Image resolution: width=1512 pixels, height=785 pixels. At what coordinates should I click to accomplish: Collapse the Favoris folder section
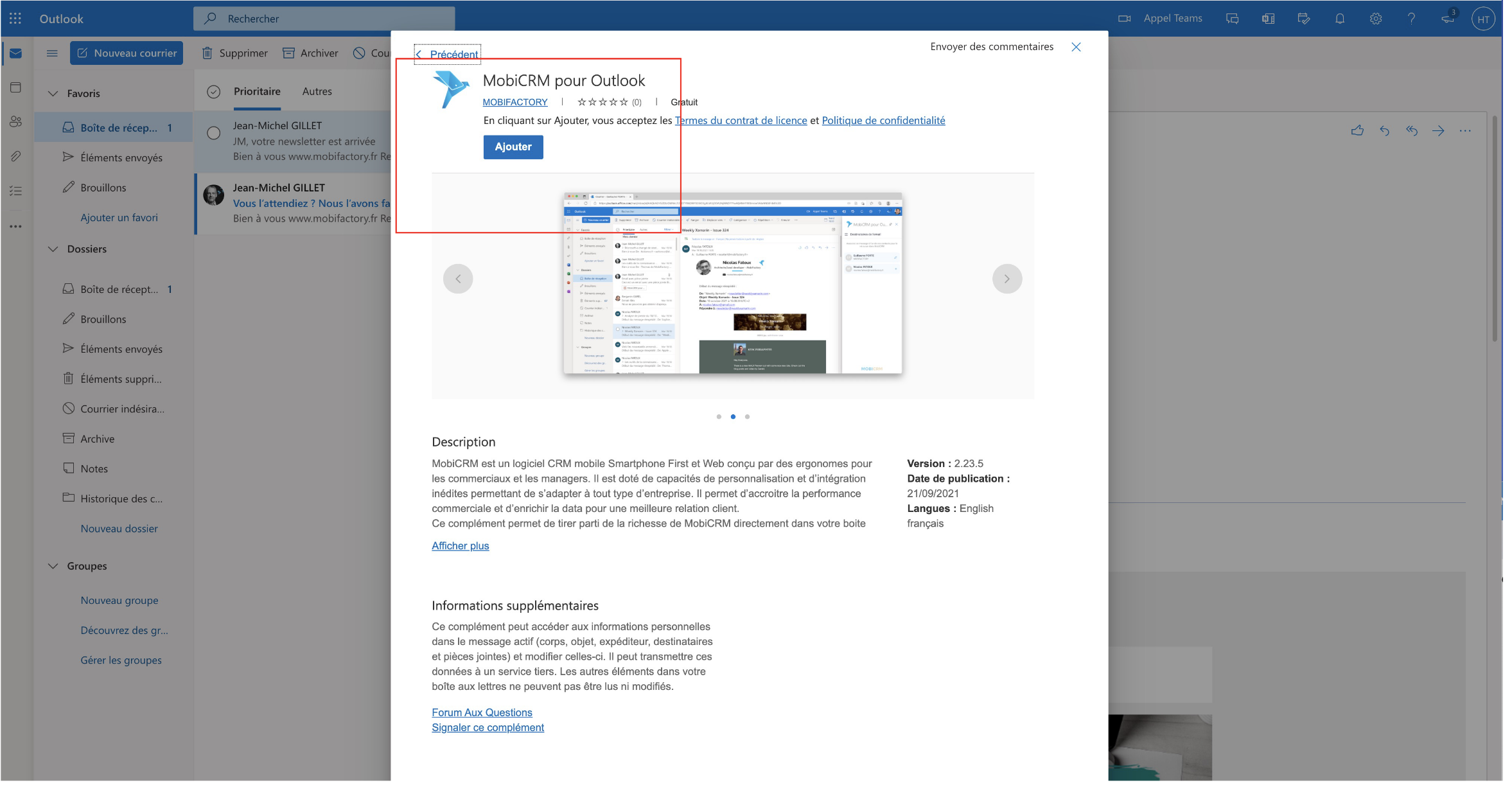tap(53, 94)
